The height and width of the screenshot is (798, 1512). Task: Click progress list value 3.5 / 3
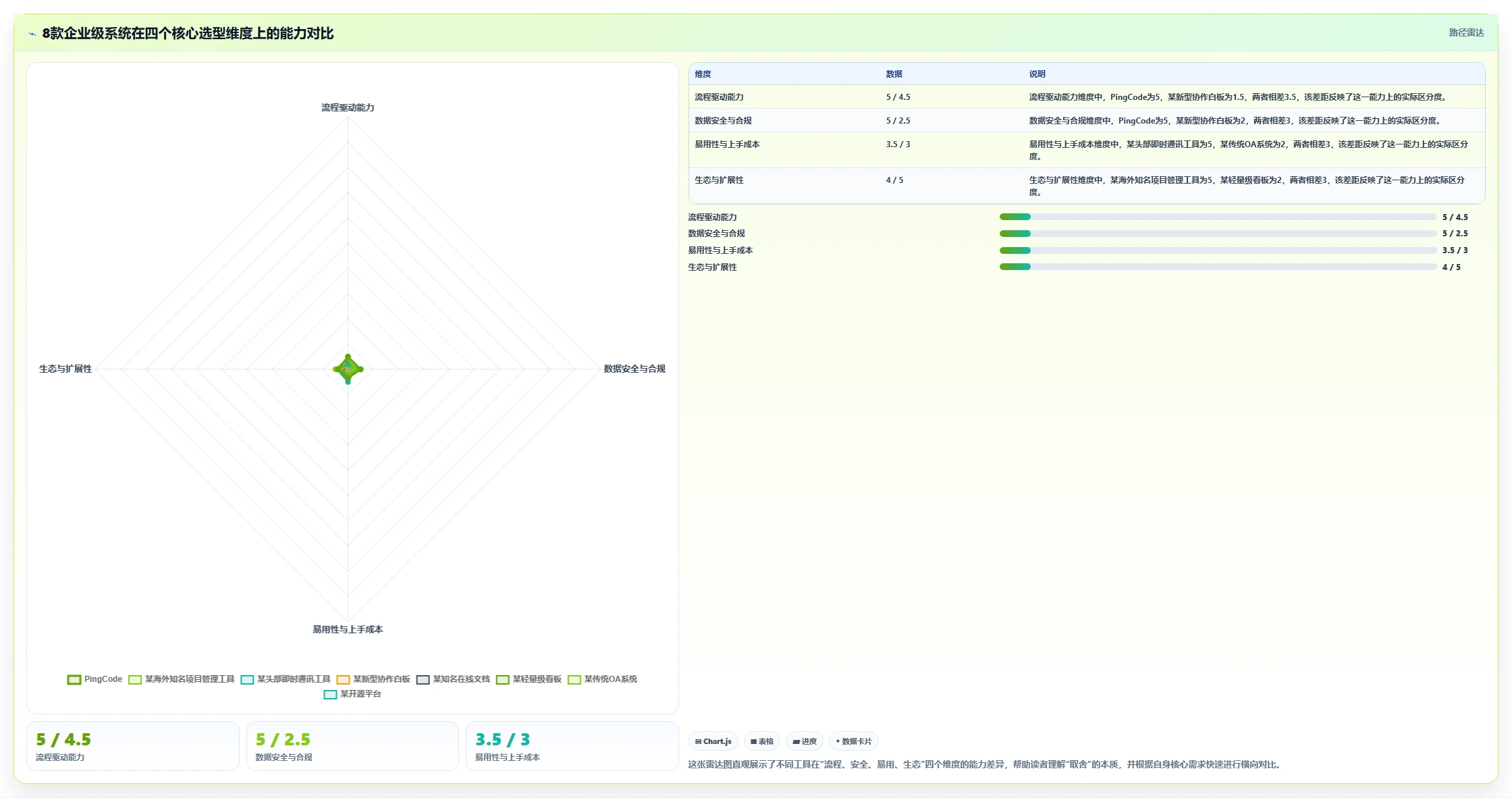coord(1455,250)
